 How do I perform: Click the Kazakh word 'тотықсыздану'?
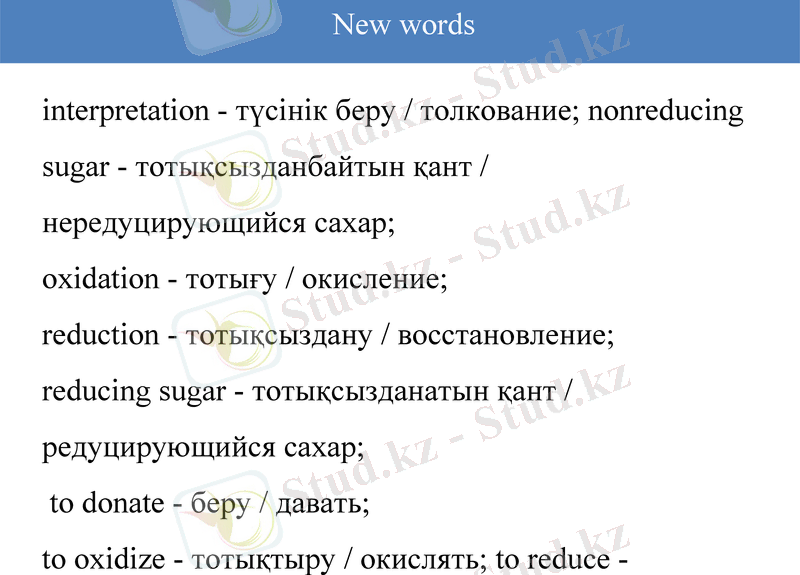(x=279, y=337)
